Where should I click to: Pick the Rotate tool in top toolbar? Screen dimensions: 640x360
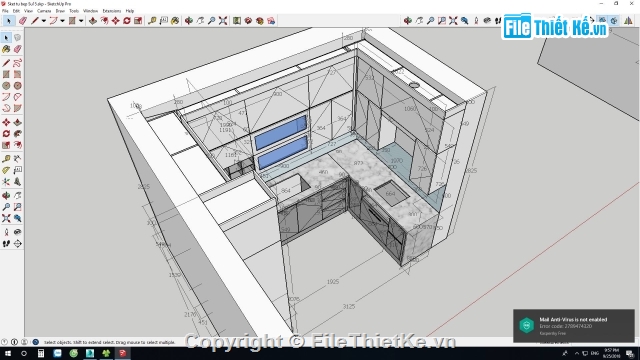pyautogui.click(x=127, y=20)
